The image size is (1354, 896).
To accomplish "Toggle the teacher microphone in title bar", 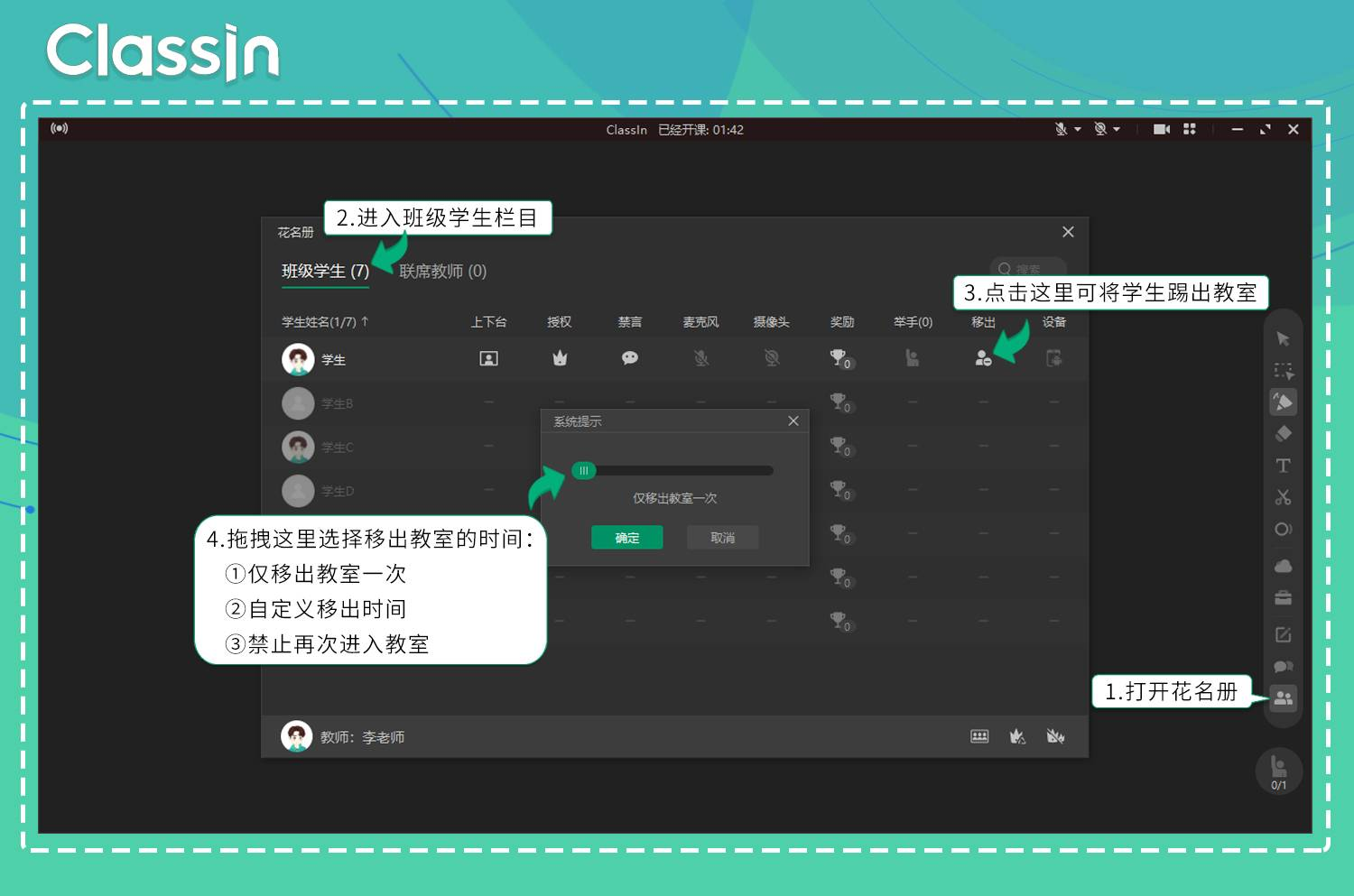I will point(1062,129).
